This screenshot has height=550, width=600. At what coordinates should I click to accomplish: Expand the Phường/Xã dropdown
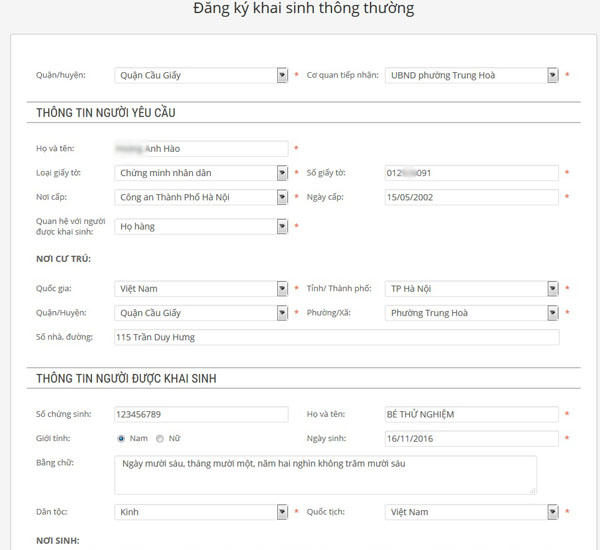(x=552, y=313)
